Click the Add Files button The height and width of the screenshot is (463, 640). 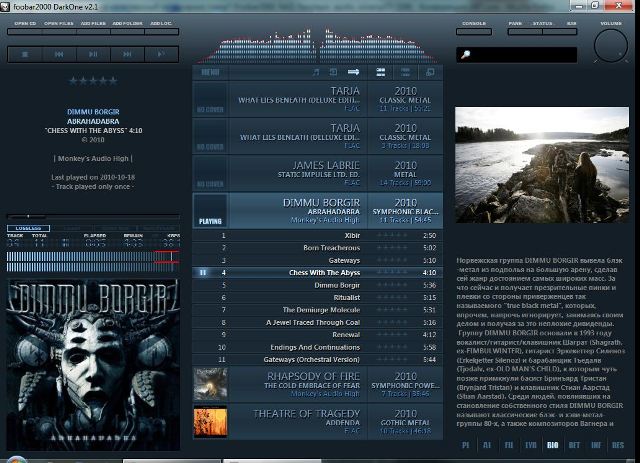tap(93, 32)
